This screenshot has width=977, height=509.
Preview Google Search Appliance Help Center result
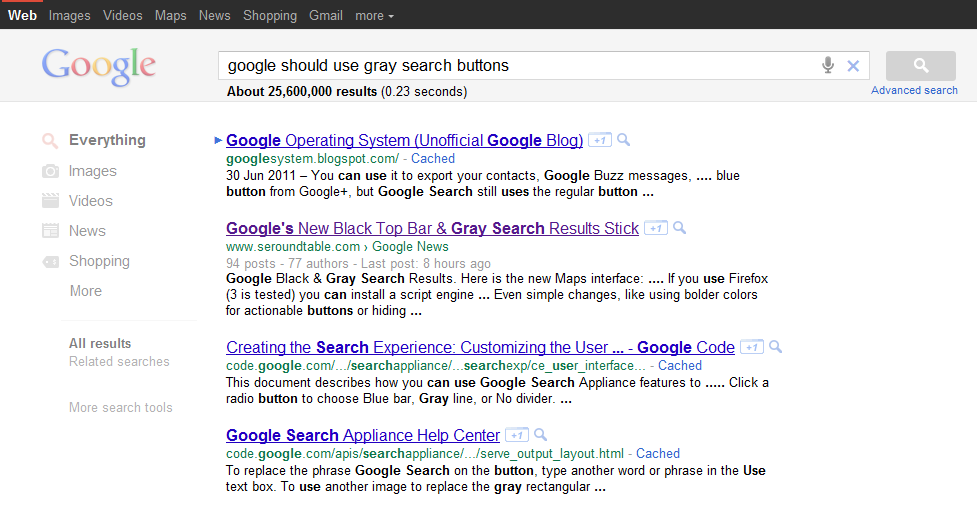[x=541, y=435]
